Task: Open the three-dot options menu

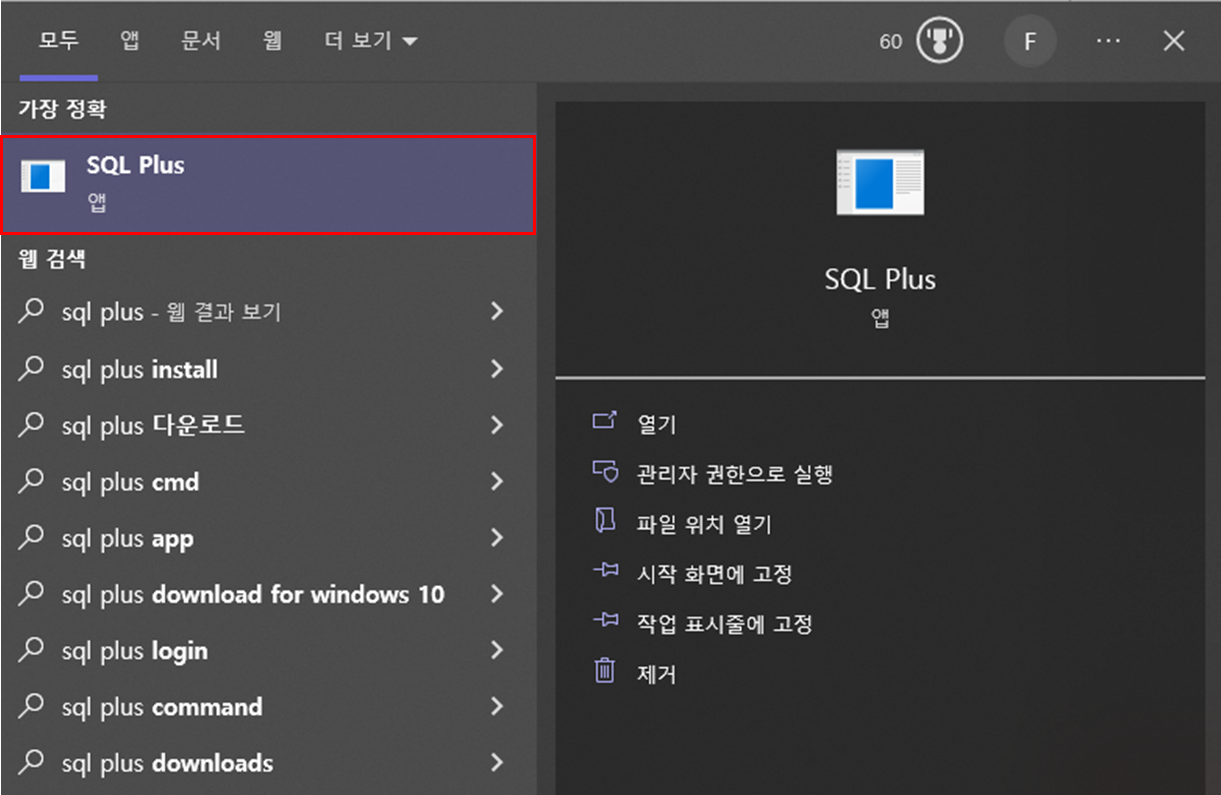Action: 1108,41
